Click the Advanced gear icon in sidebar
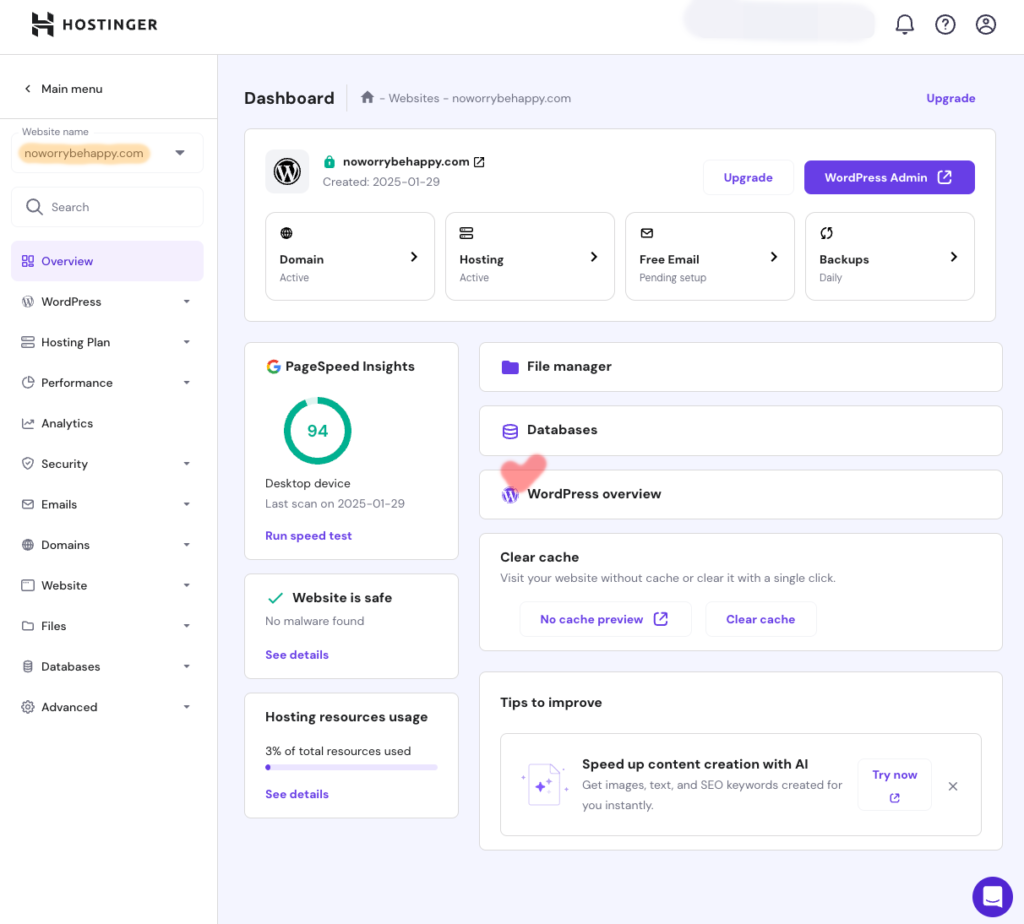 click(x=27, y=707)
